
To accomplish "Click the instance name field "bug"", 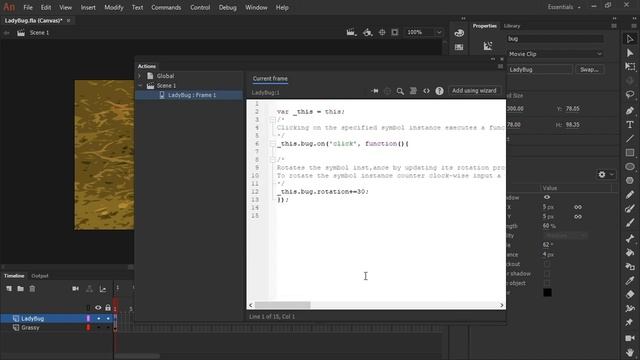I will point(555,39).
